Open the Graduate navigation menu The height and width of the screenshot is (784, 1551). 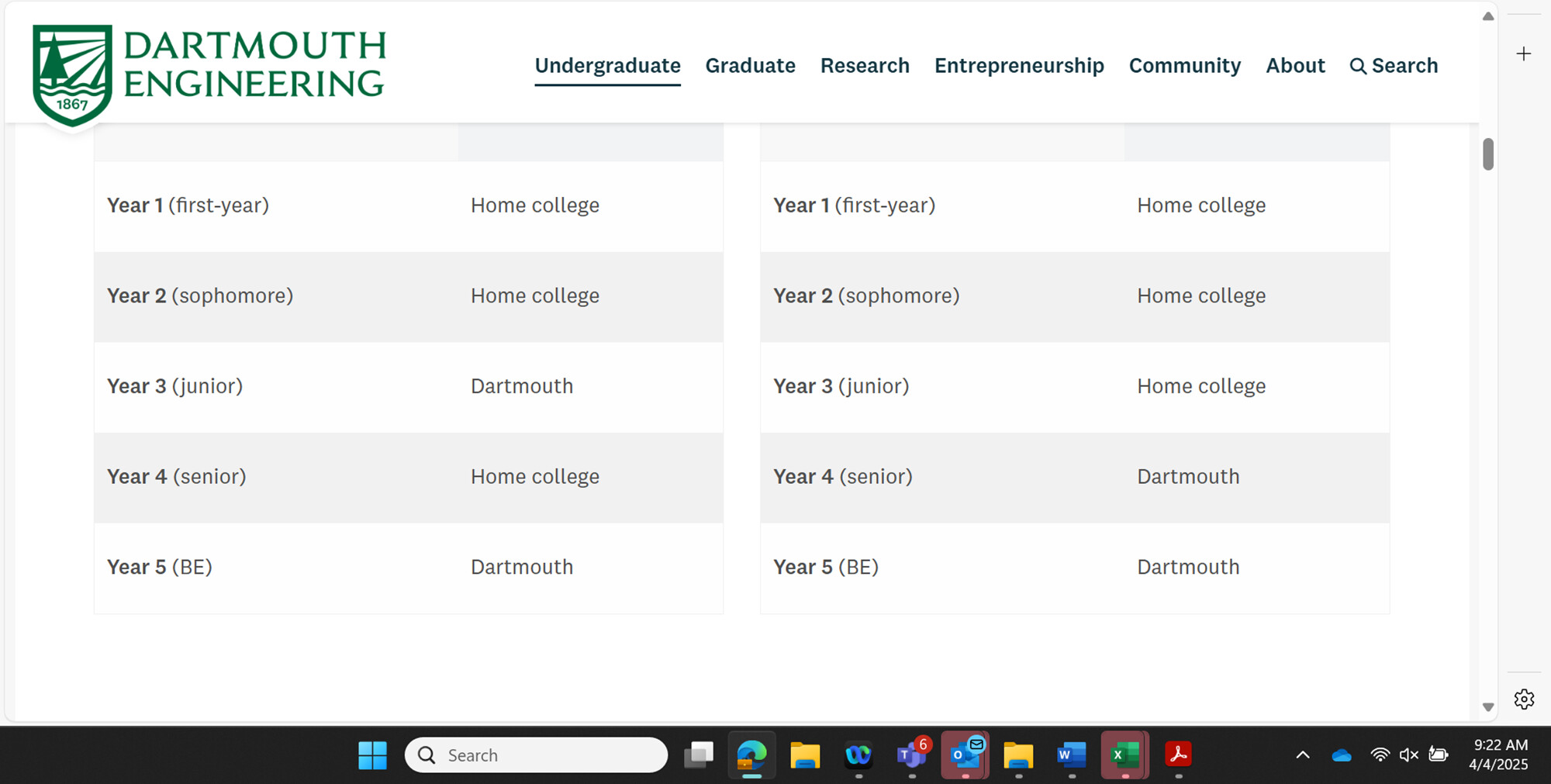coord(750,66)
